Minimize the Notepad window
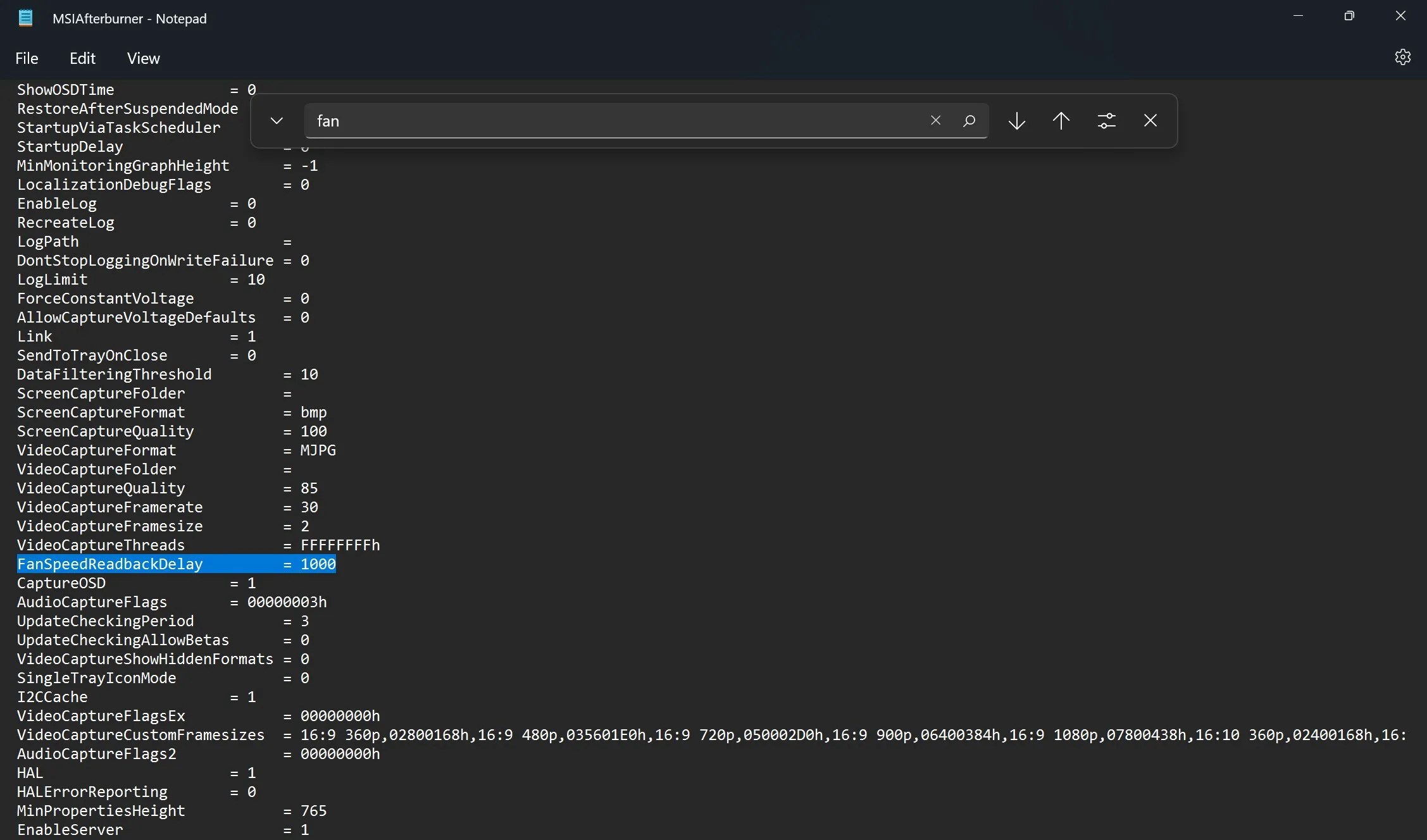The width and height of the screenshot is (1427, 840). [x=1298, y=16]
